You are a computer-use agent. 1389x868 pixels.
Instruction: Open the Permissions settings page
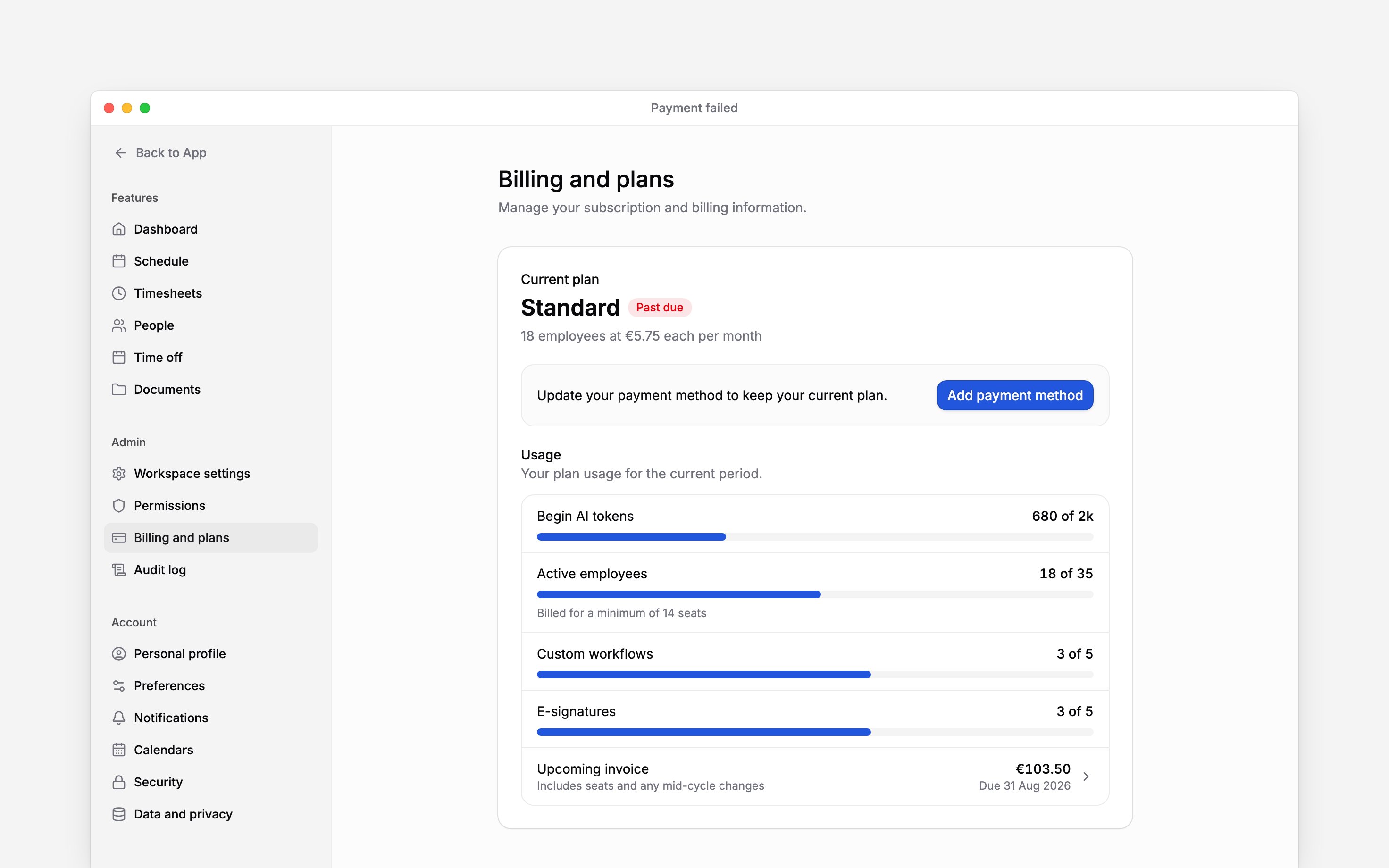pos(210,506)
